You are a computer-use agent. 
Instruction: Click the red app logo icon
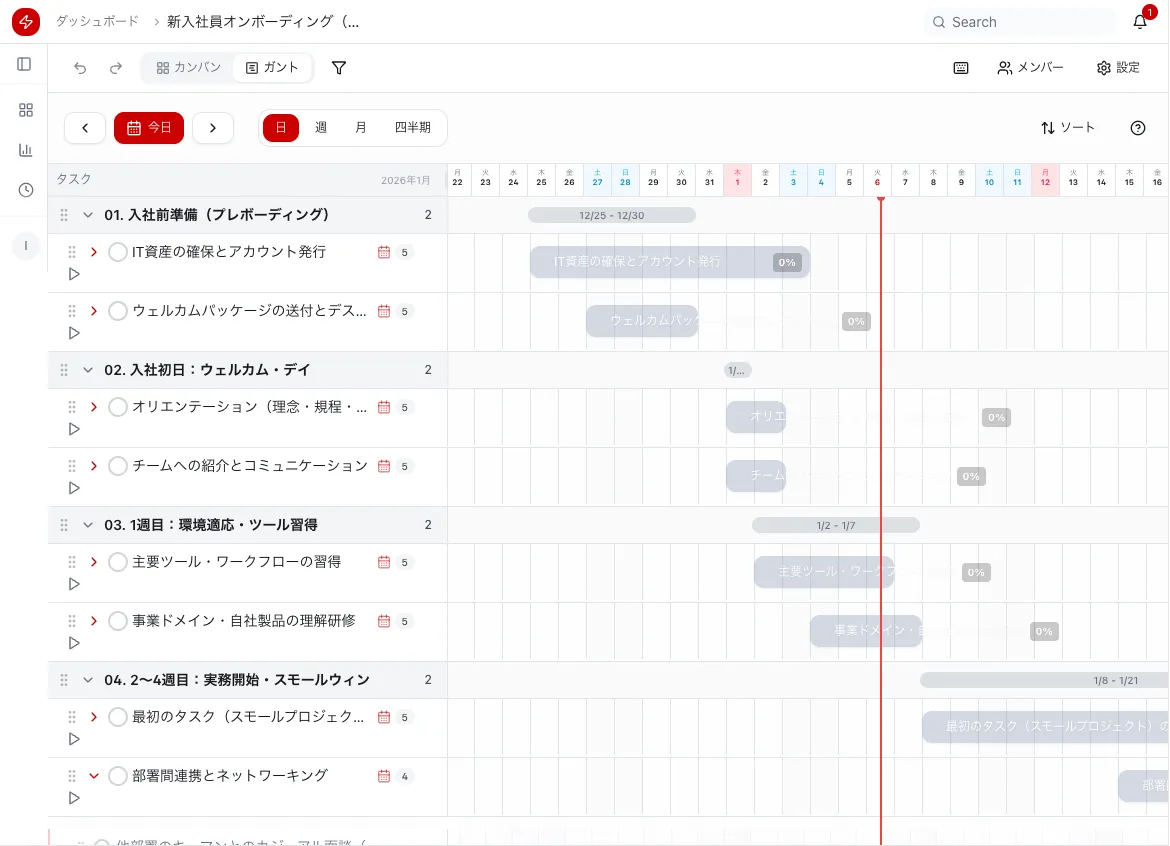(25, 22)
